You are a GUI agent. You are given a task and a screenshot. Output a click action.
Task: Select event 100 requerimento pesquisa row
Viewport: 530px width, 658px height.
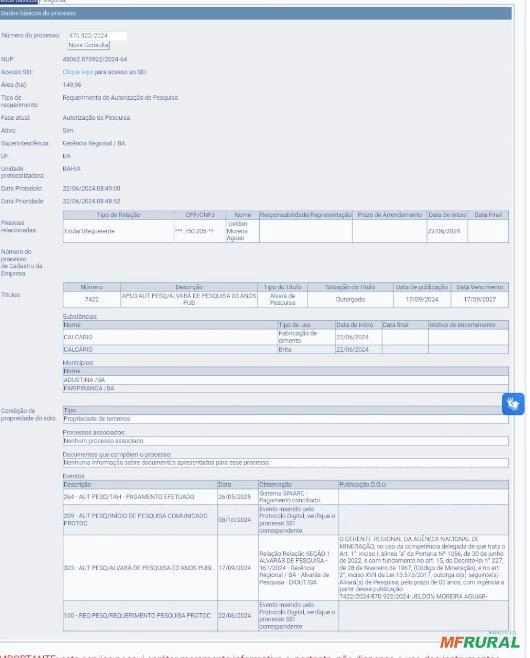285,615
